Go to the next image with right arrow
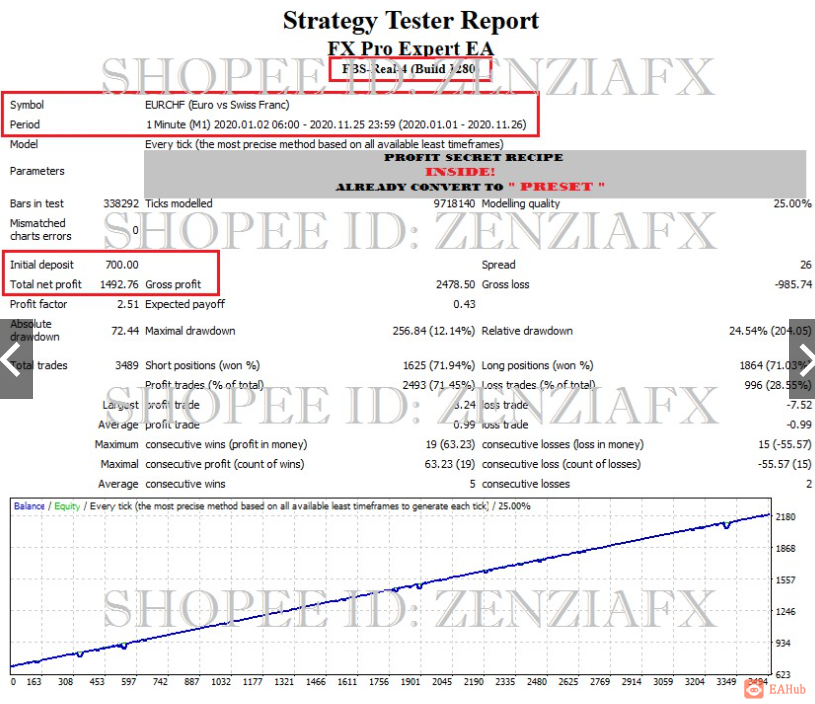This screenshot has height=704, width=815. tap(802, 359)
